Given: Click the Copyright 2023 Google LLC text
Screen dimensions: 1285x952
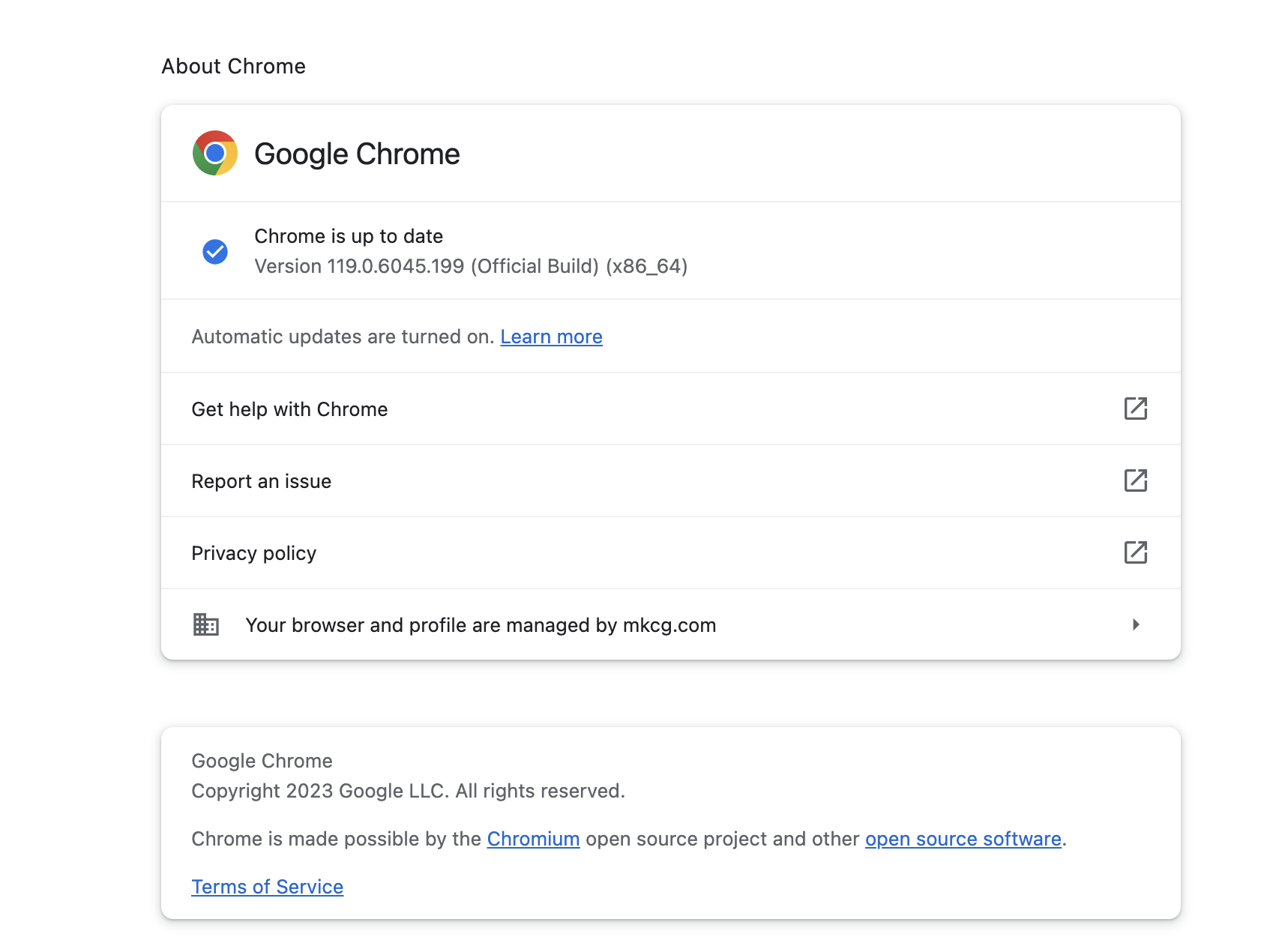Looking at the screenshot, I should (x=408, y=791).
